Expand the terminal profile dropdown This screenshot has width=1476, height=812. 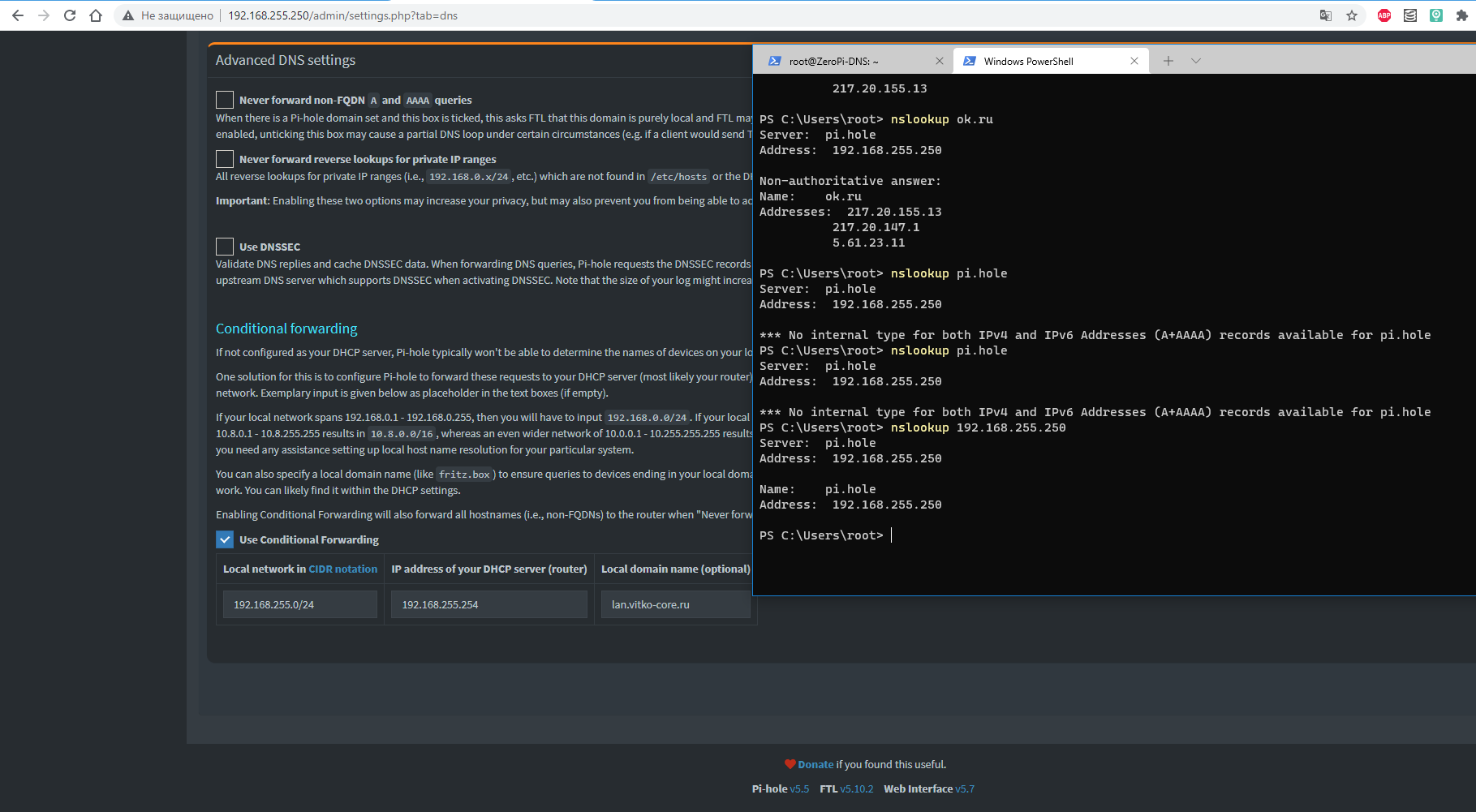point(1196,61)
